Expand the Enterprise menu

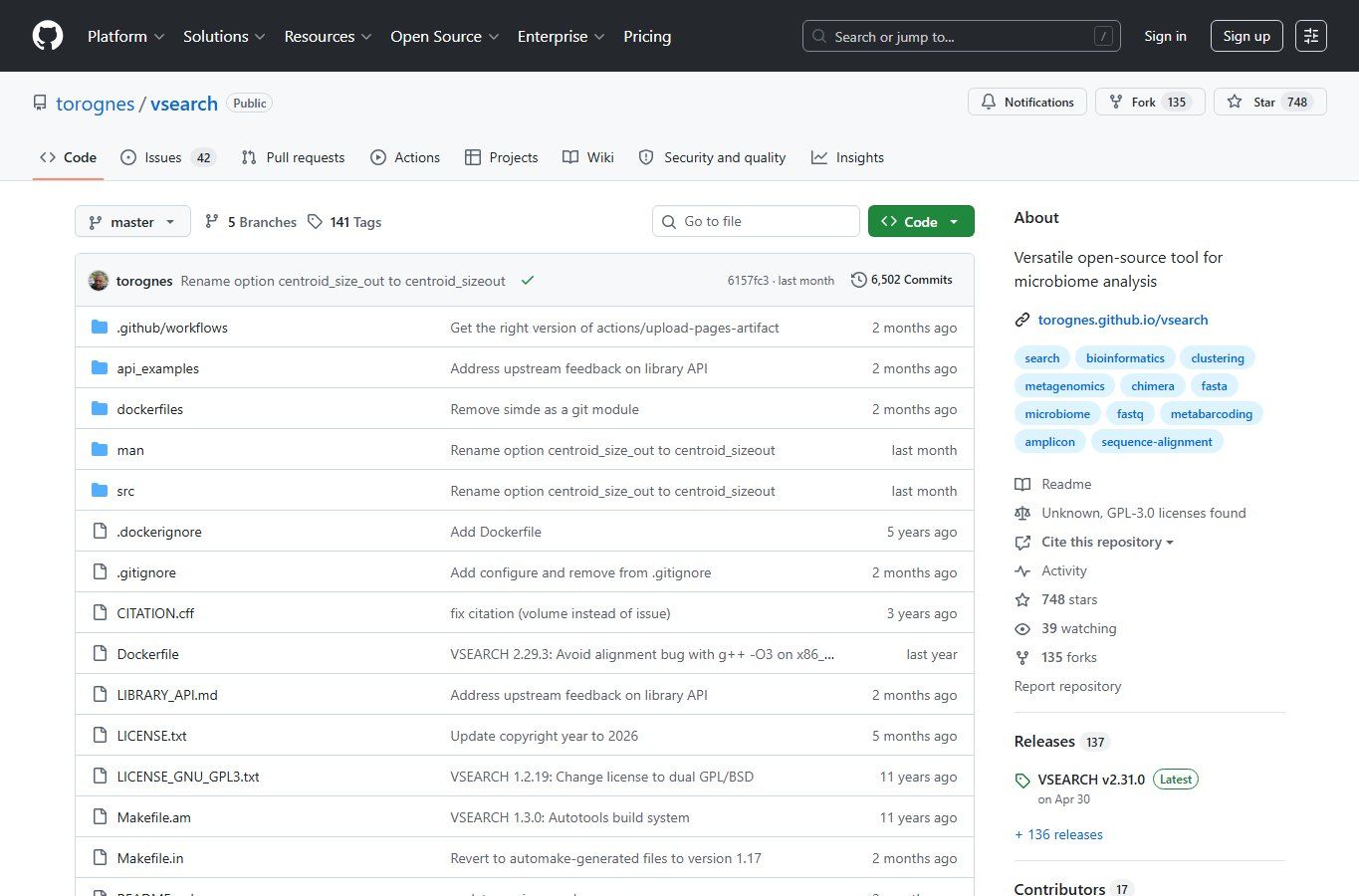[561, 36]
